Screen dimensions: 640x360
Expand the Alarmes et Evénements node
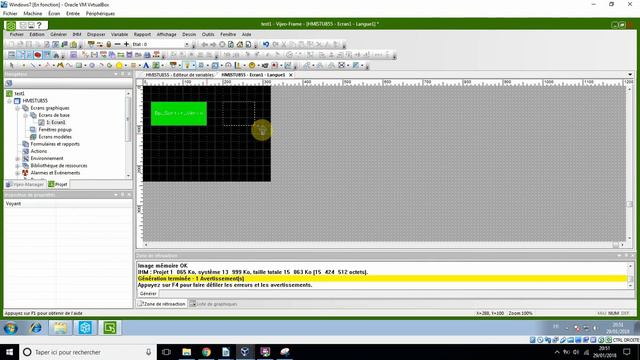[18, 173]
